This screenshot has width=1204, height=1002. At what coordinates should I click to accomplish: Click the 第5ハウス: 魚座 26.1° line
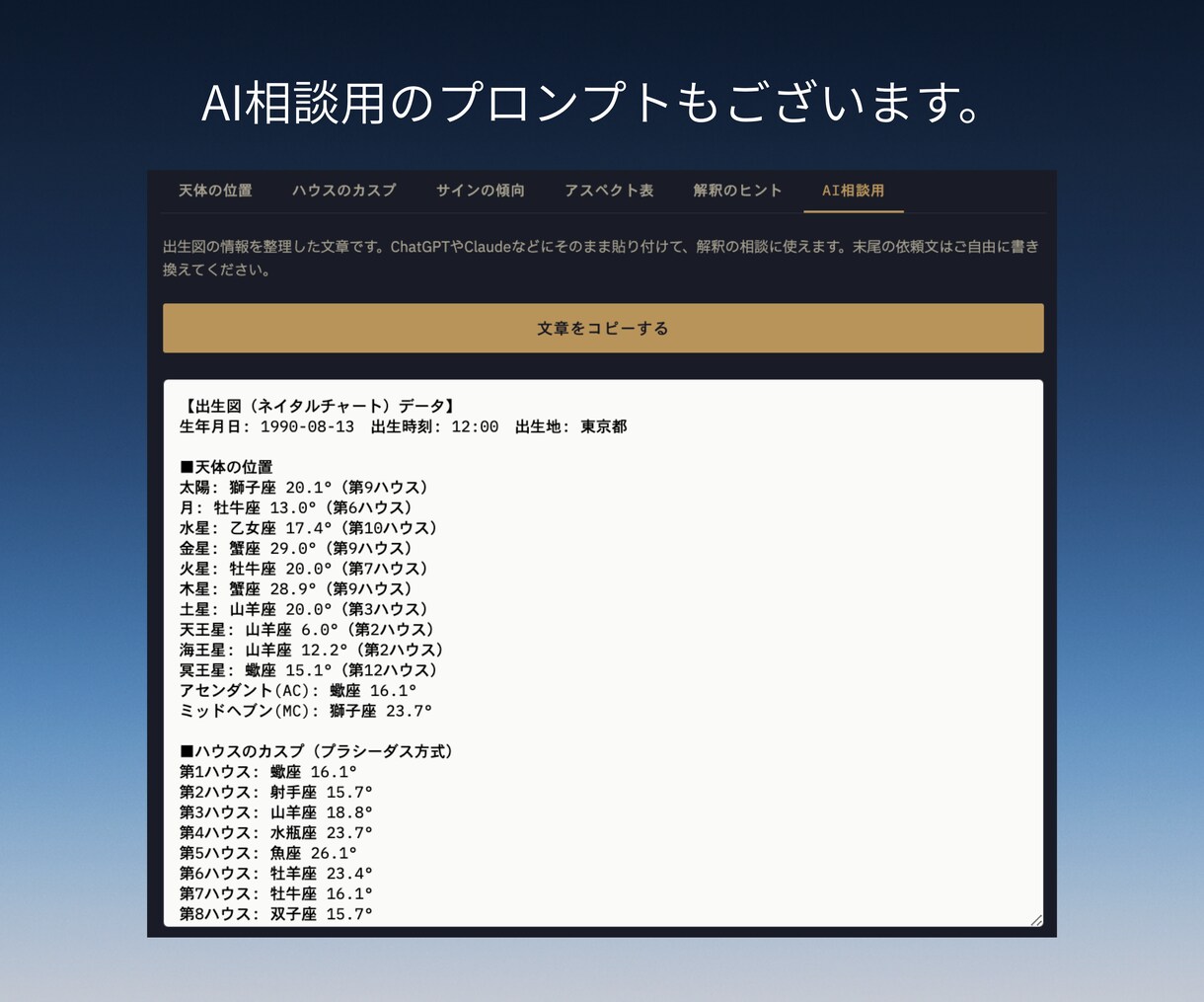[x=268, y=853]
